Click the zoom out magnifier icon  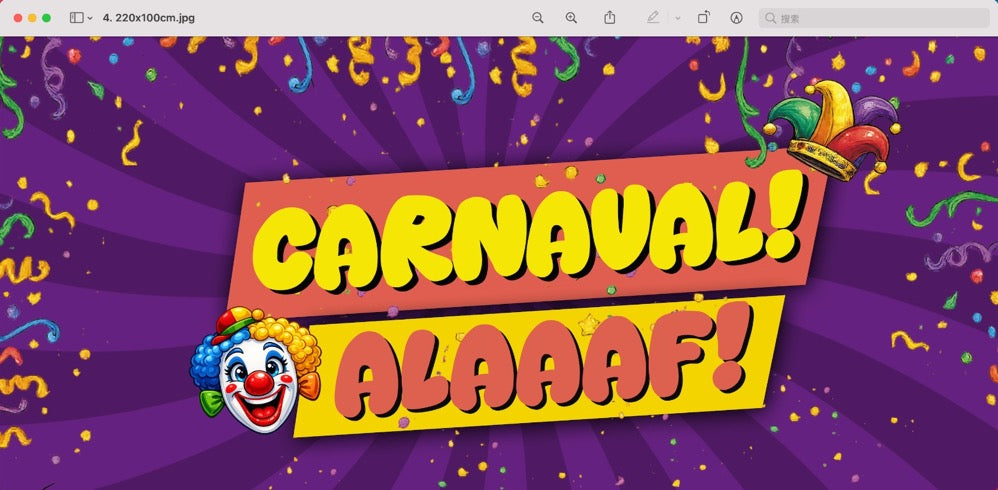538,18
